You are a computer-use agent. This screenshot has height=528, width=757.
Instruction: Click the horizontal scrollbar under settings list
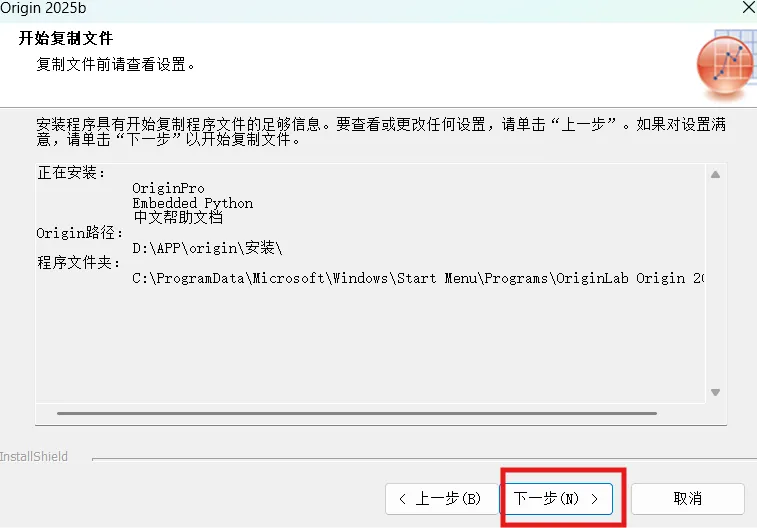357,414
